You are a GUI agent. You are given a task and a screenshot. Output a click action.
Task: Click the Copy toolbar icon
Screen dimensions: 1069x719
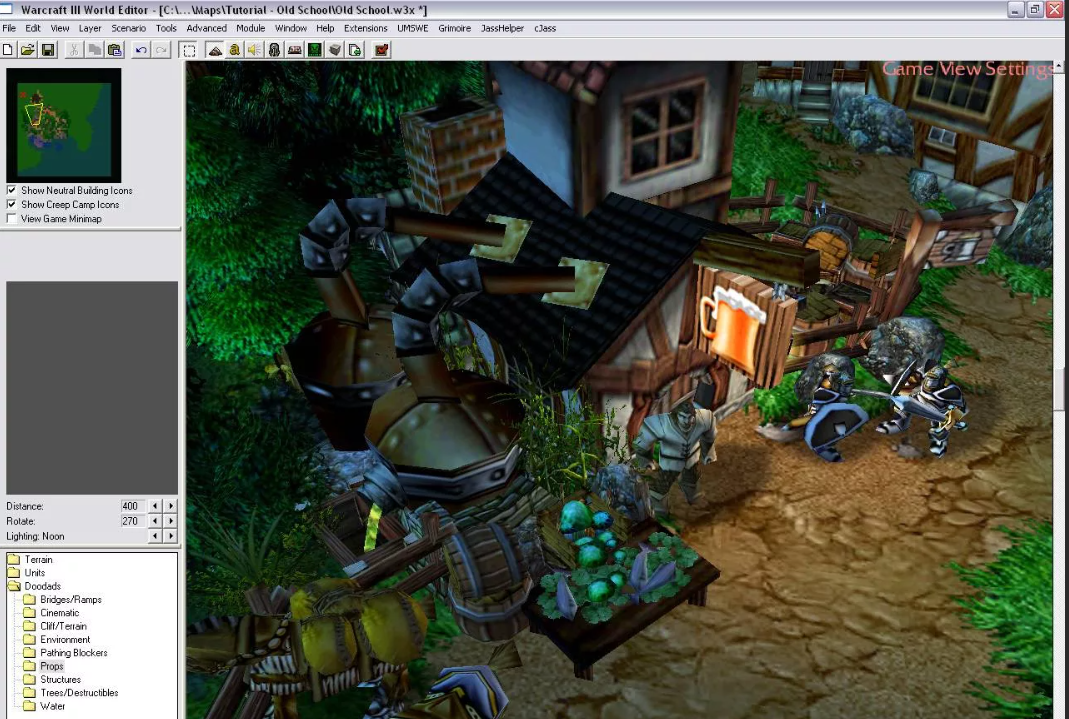pyautogui.click(x=94, y=50)
